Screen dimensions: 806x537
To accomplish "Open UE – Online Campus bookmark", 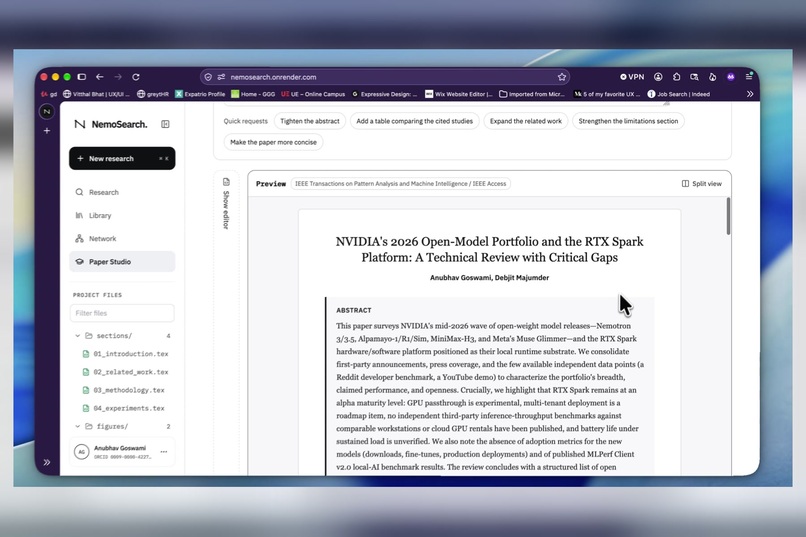I will 313,94.
